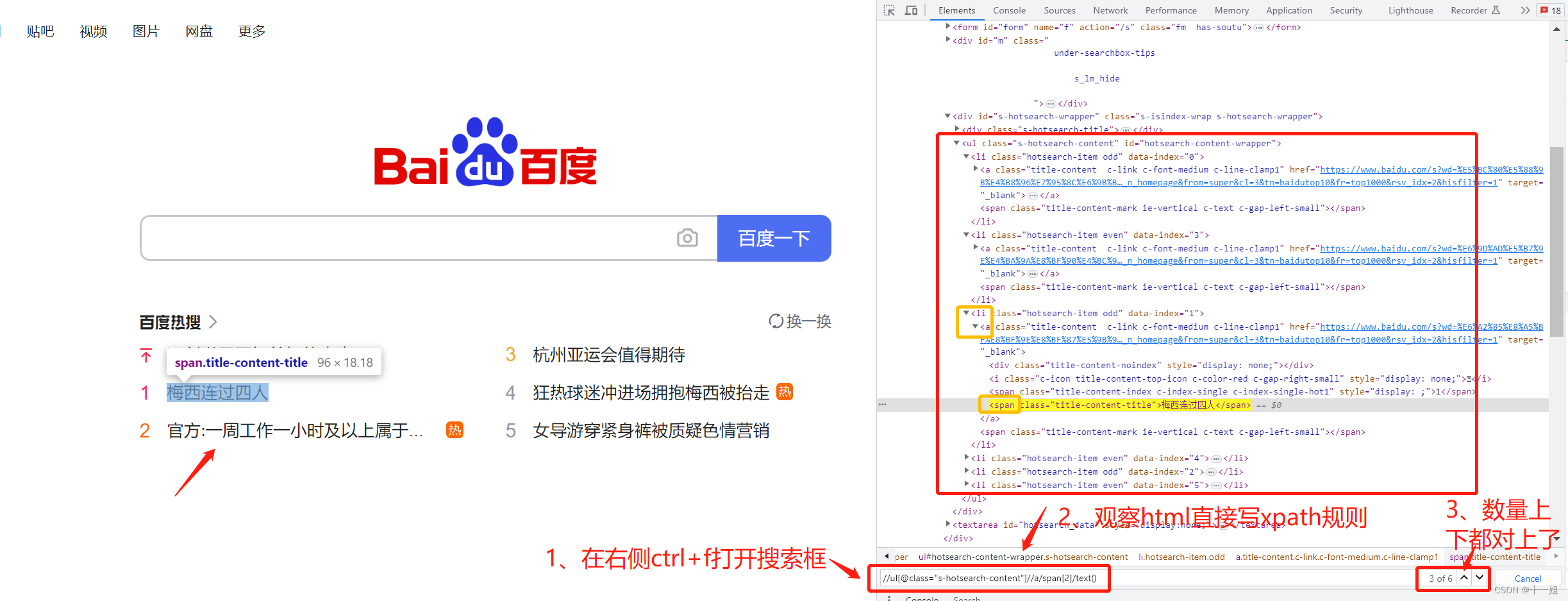Open the 图片 navigation link
1568x601 pixels.
click(x=146, y=31)
